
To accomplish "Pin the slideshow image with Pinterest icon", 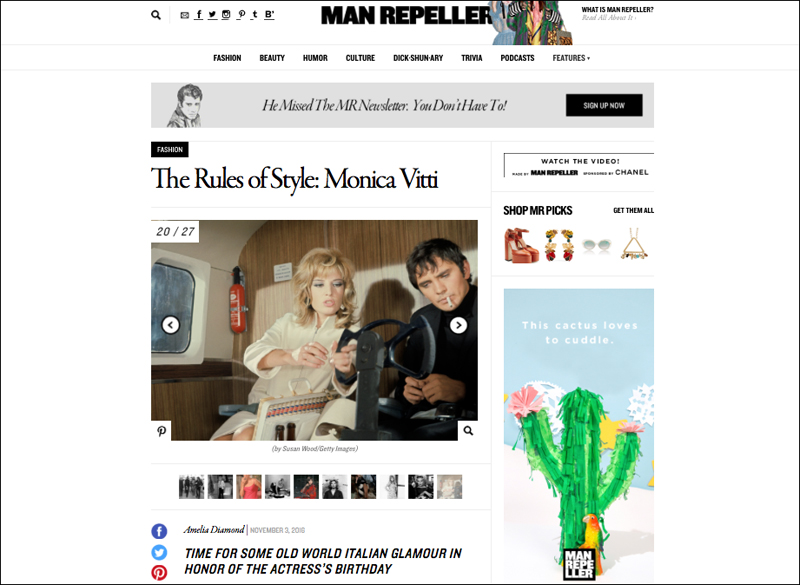I will pyautogui.click(x=161, y=431).
